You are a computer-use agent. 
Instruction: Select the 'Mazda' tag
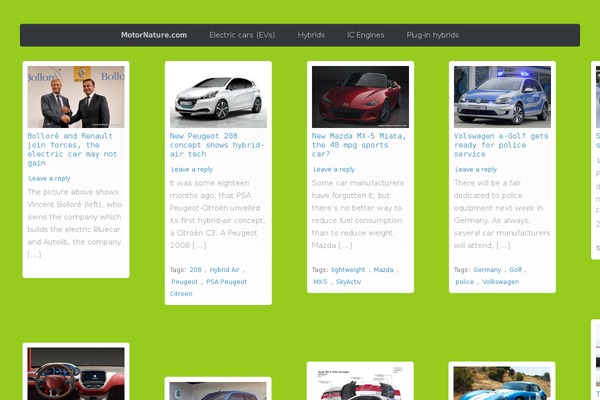tap(383, 269)
